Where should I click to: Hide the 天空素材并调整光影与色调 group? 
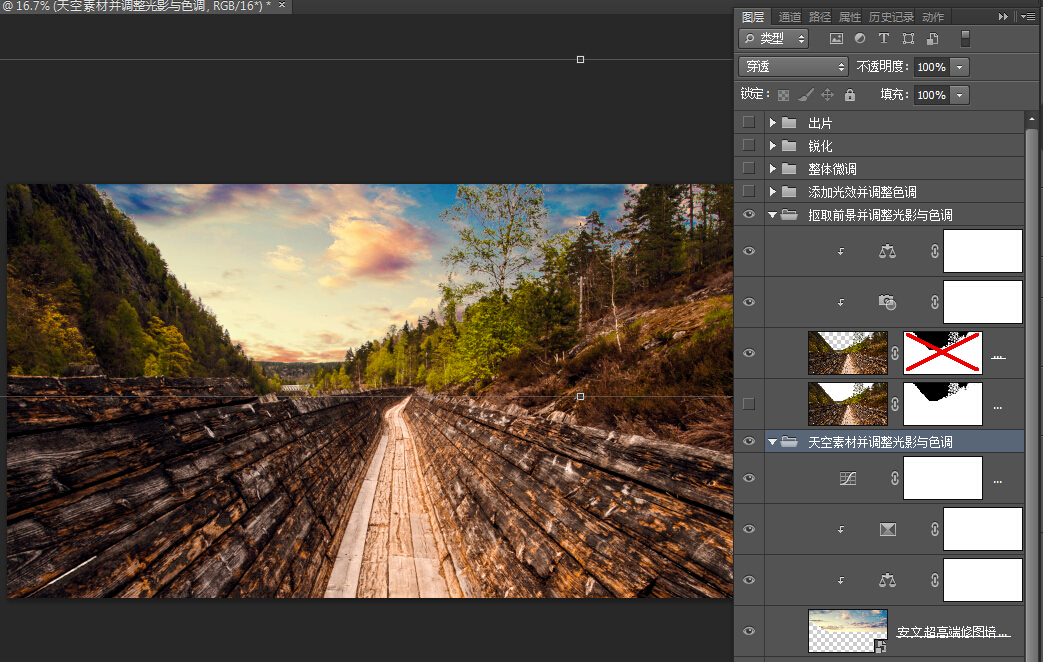749,441
